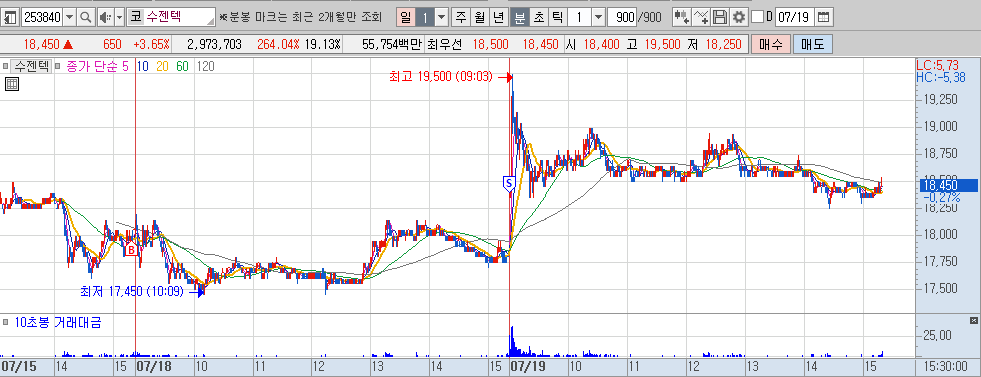Open the stock code 253840 history dropdown
This screenshot has width=981, height=377.
(x=69, y=17)
